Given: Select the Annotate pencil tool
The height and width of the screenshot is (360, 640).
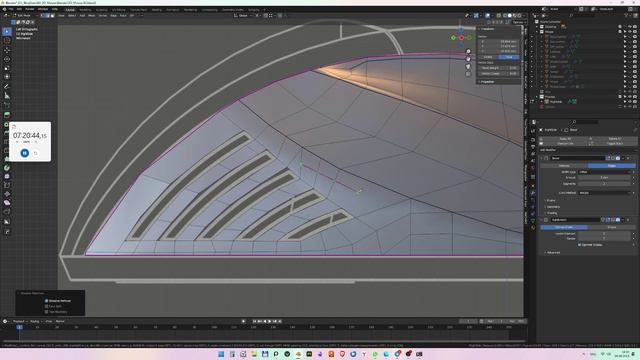Looking at the screenshot, I should (7, 86).
